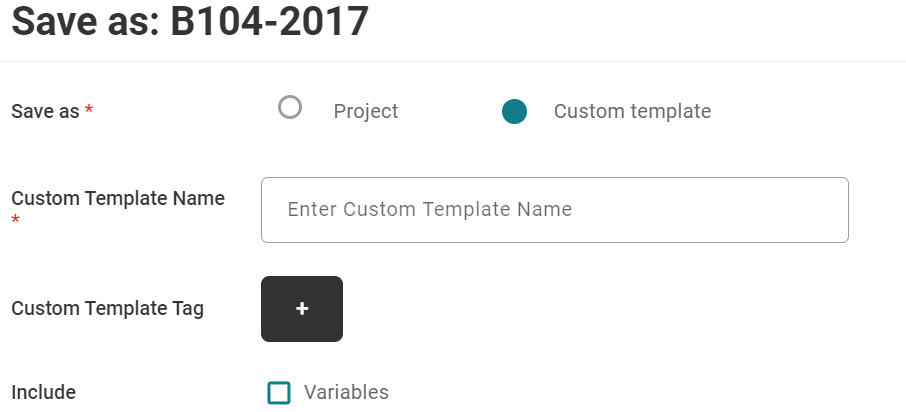
Task: Click the 'B104-2017' name in the heading
Action: coord(269,21)
